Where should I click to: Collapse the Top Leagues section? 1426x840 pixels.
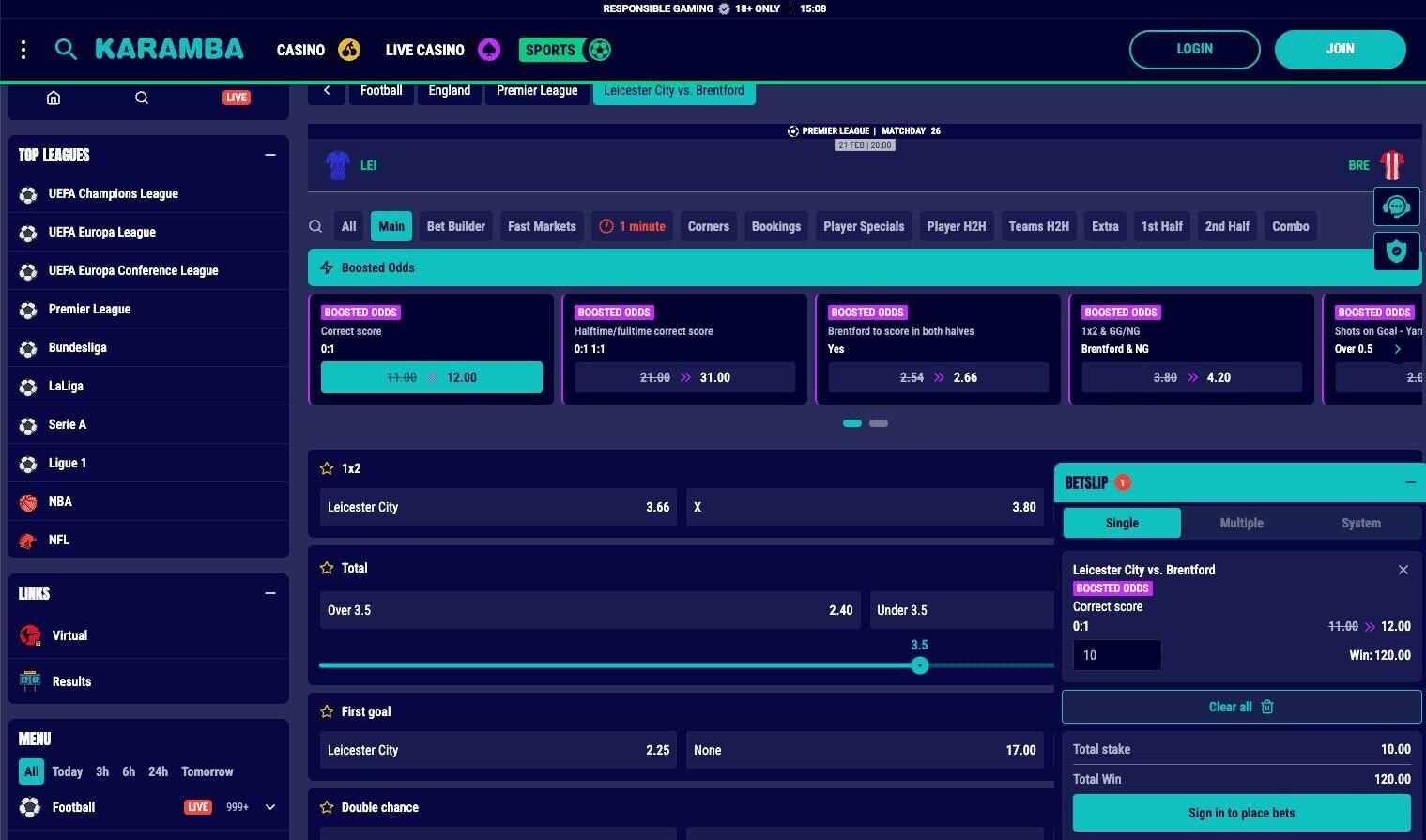pos(270,155)
